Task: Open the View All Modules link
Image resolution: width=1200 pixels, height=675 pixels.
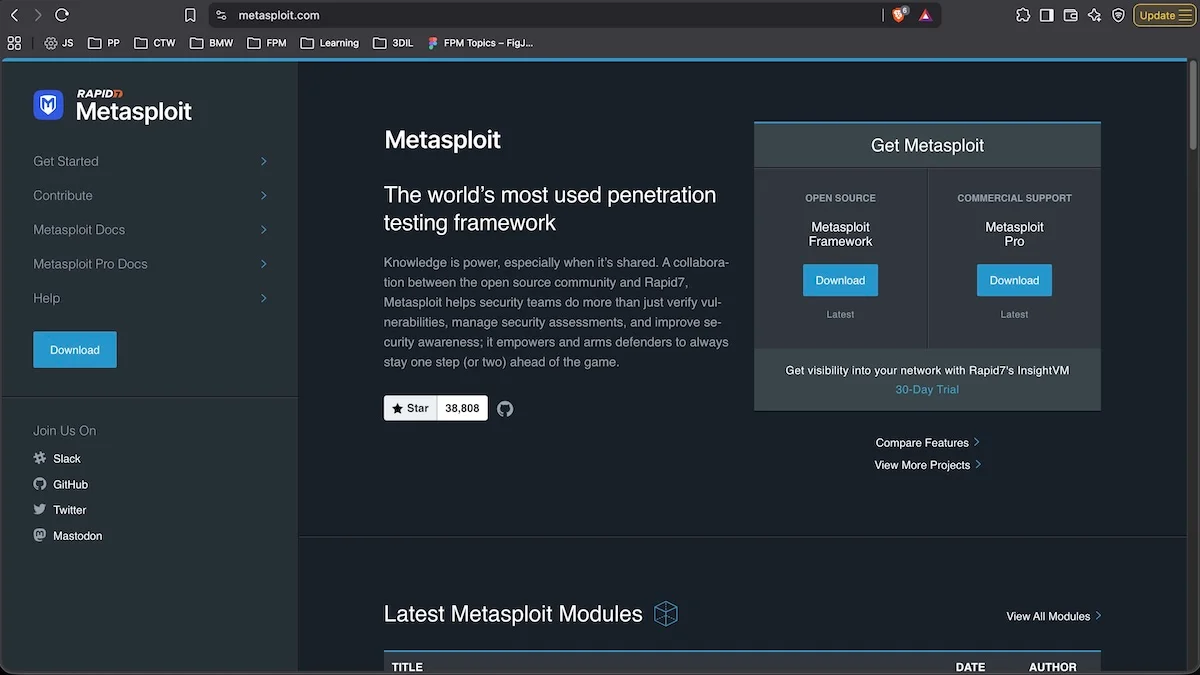Action: 1054,616
